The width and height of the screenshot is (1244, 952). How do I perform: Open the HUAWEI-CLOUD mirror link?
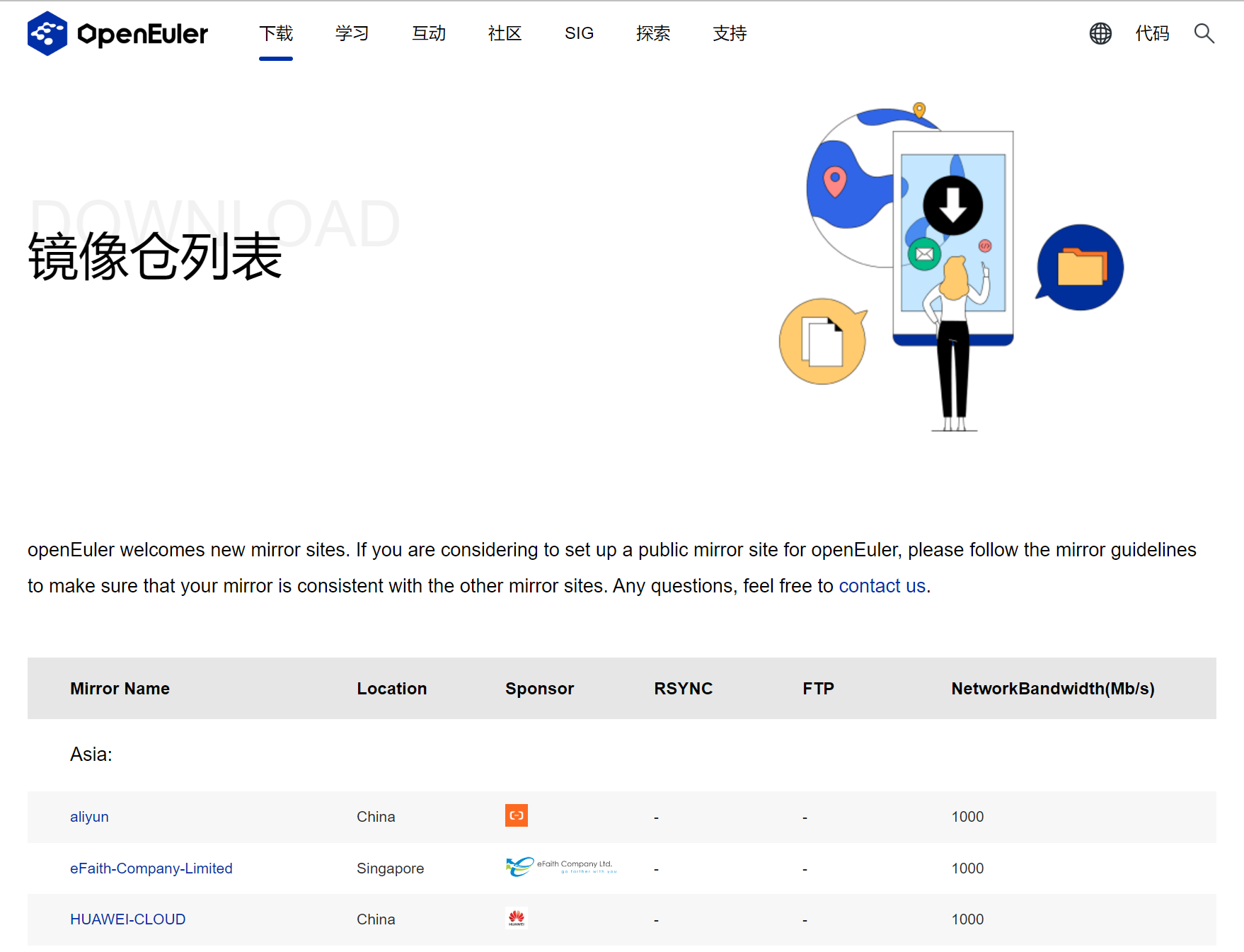pyautogui.click(x=127, y=919)
